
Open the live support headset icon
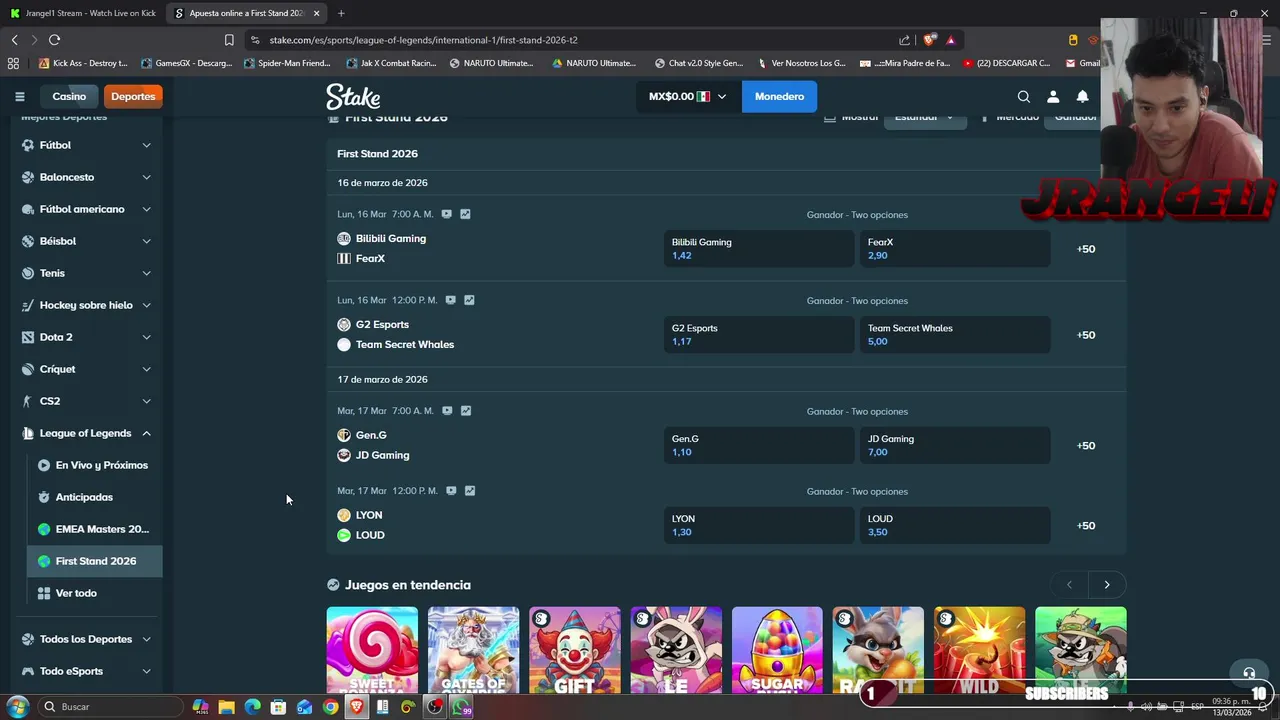point(1248,673)
